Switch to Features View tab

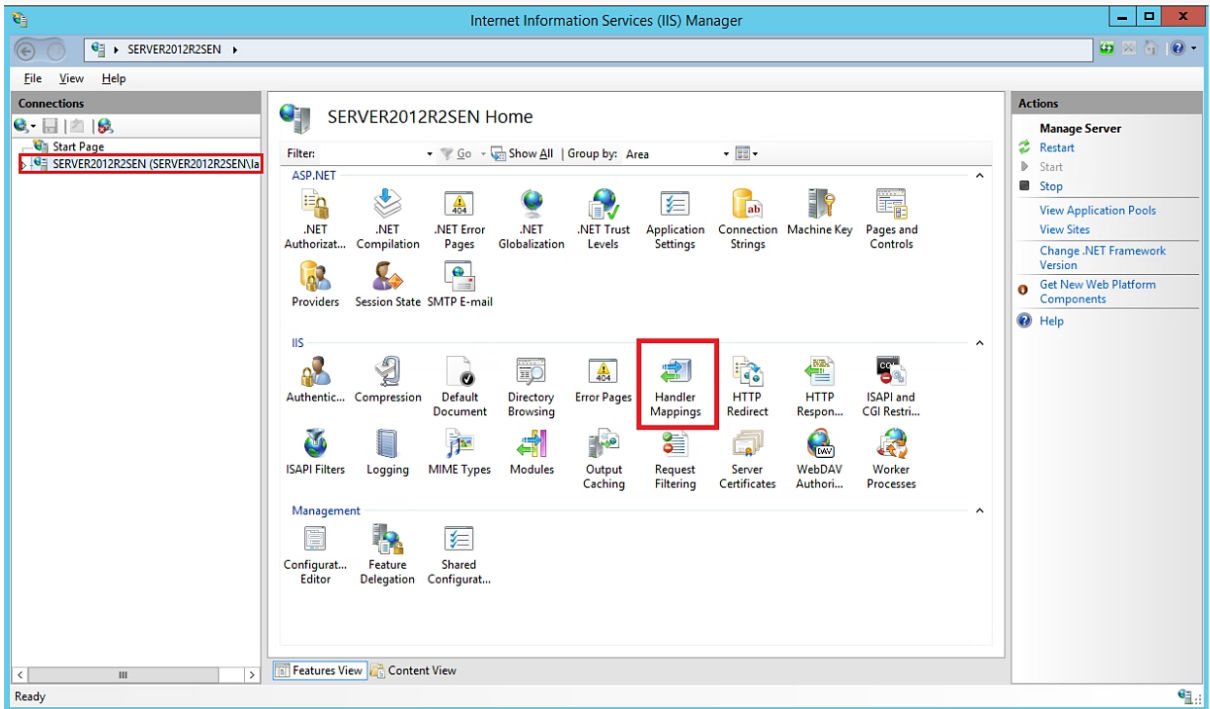click(x=319, y=671)
